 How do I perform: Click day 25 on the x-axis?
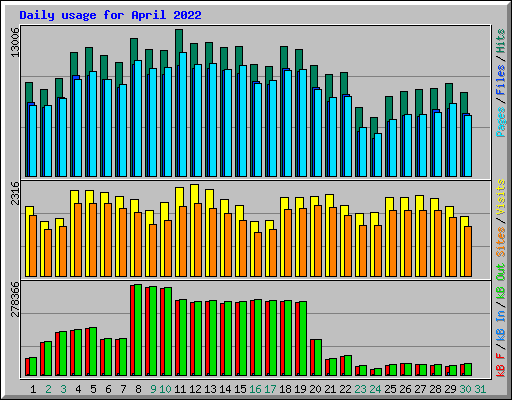click(390, 389)
